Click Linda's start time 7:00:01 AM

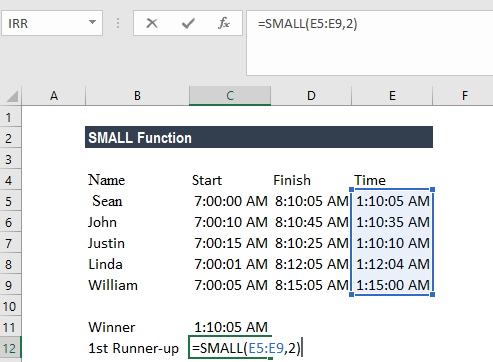[230, 264]
